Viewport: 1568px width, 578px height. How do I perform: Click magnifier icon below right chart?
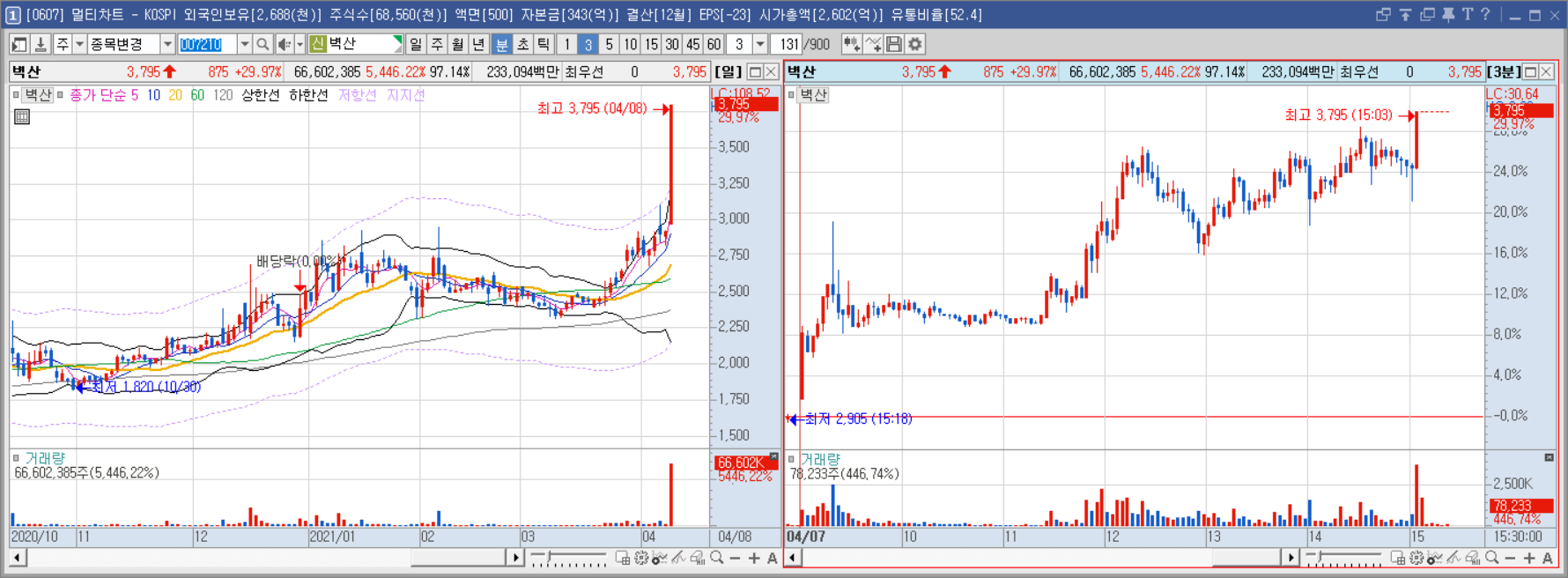point(1491,558)
